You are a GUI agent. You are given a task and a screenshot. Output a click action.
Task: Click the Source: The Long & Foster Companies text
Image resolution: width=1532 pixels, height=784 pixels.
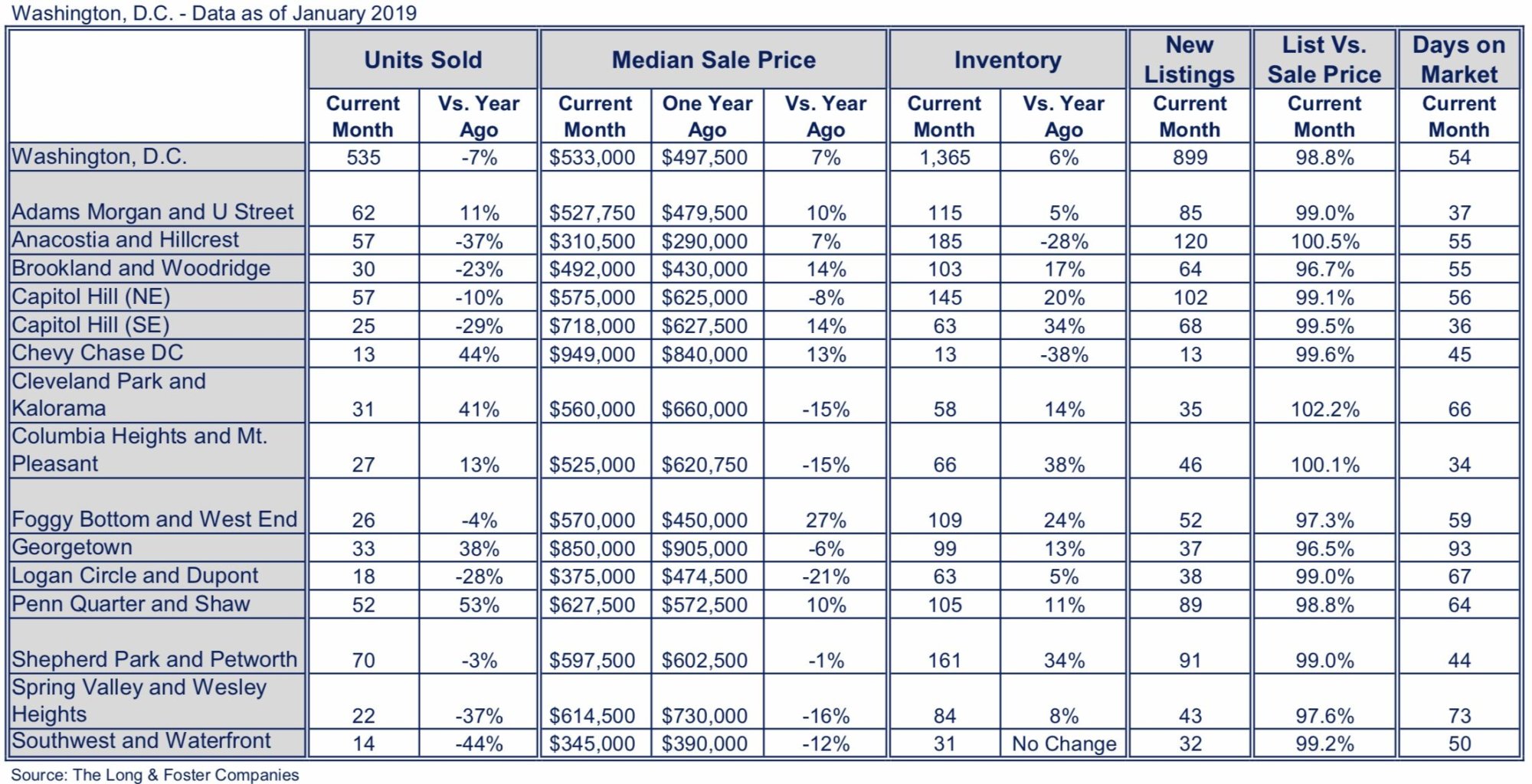pyautogui.click(x=155, y=775)
